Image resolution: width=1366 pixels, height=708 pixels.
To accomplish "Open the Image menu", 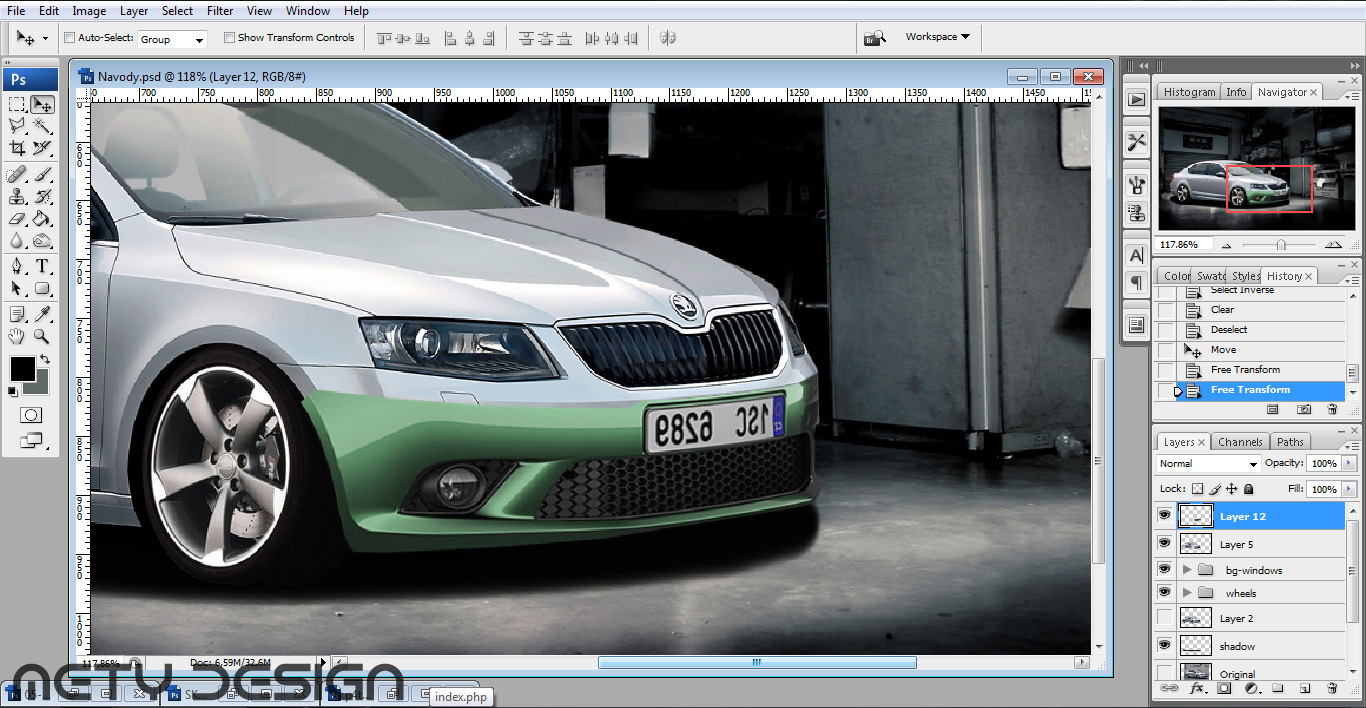I will pos(89,11).
